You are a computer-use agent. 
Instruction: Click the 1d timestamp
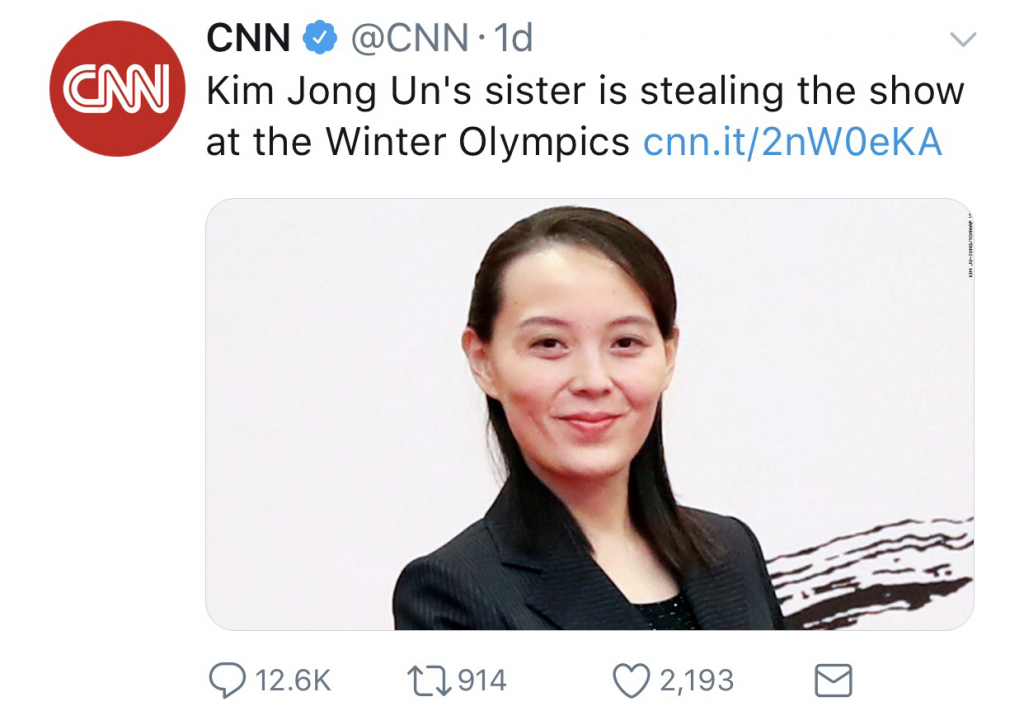click(x=514, y=38)
